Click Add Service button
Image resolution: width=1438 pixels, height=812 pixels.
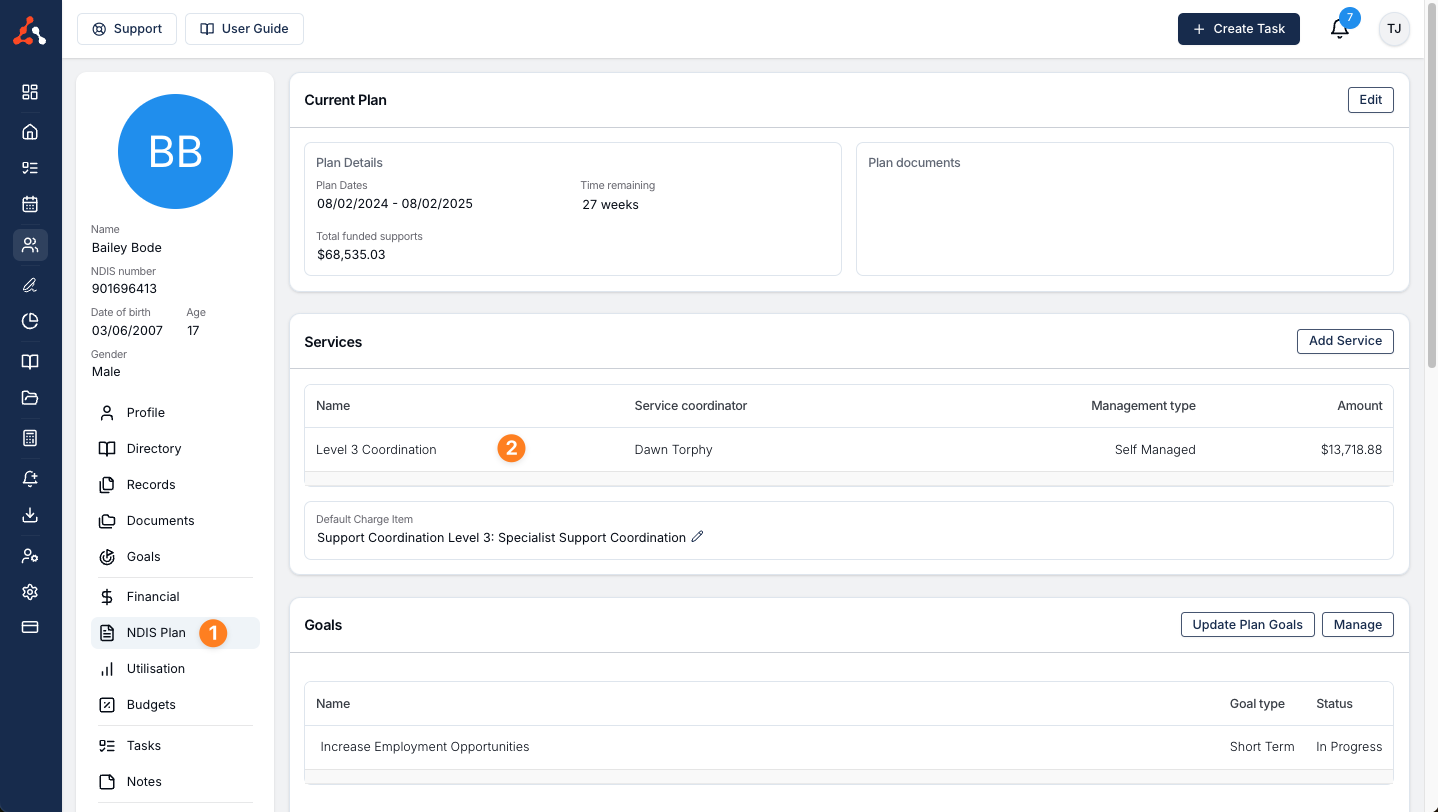[1344, 341]
